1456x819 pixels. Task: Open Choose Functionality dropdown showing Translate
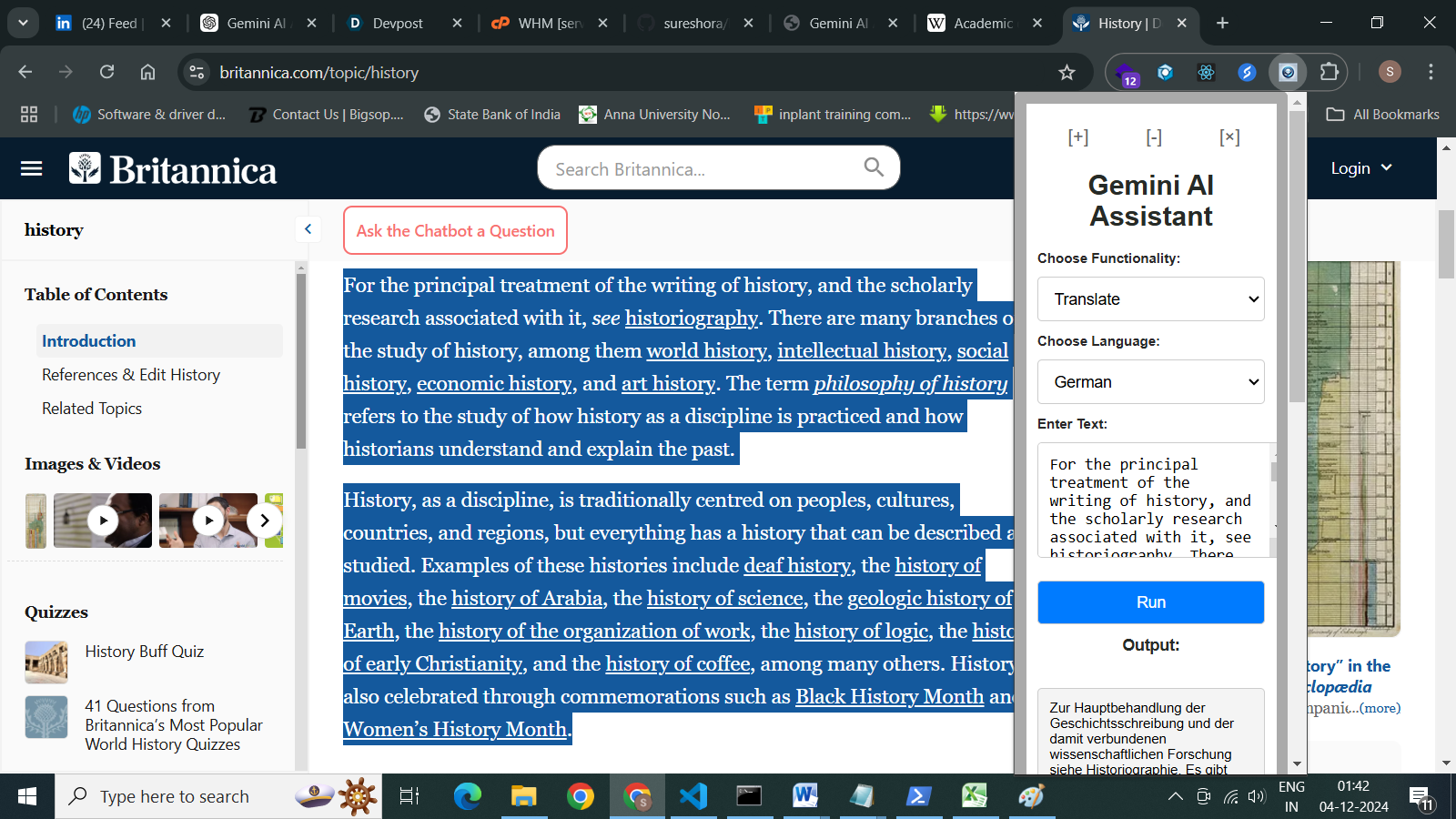pyautogui.click(x=1151, y=298)
